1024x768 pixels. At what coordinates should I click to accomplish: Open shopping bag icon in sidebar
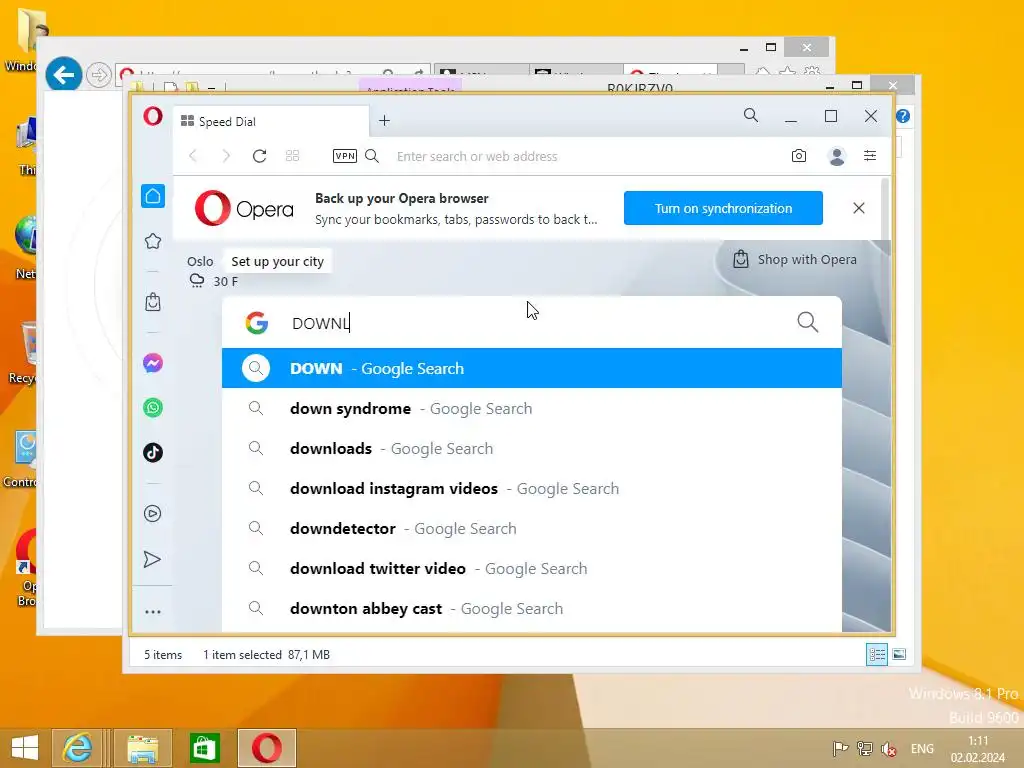[x=153, y=302]
